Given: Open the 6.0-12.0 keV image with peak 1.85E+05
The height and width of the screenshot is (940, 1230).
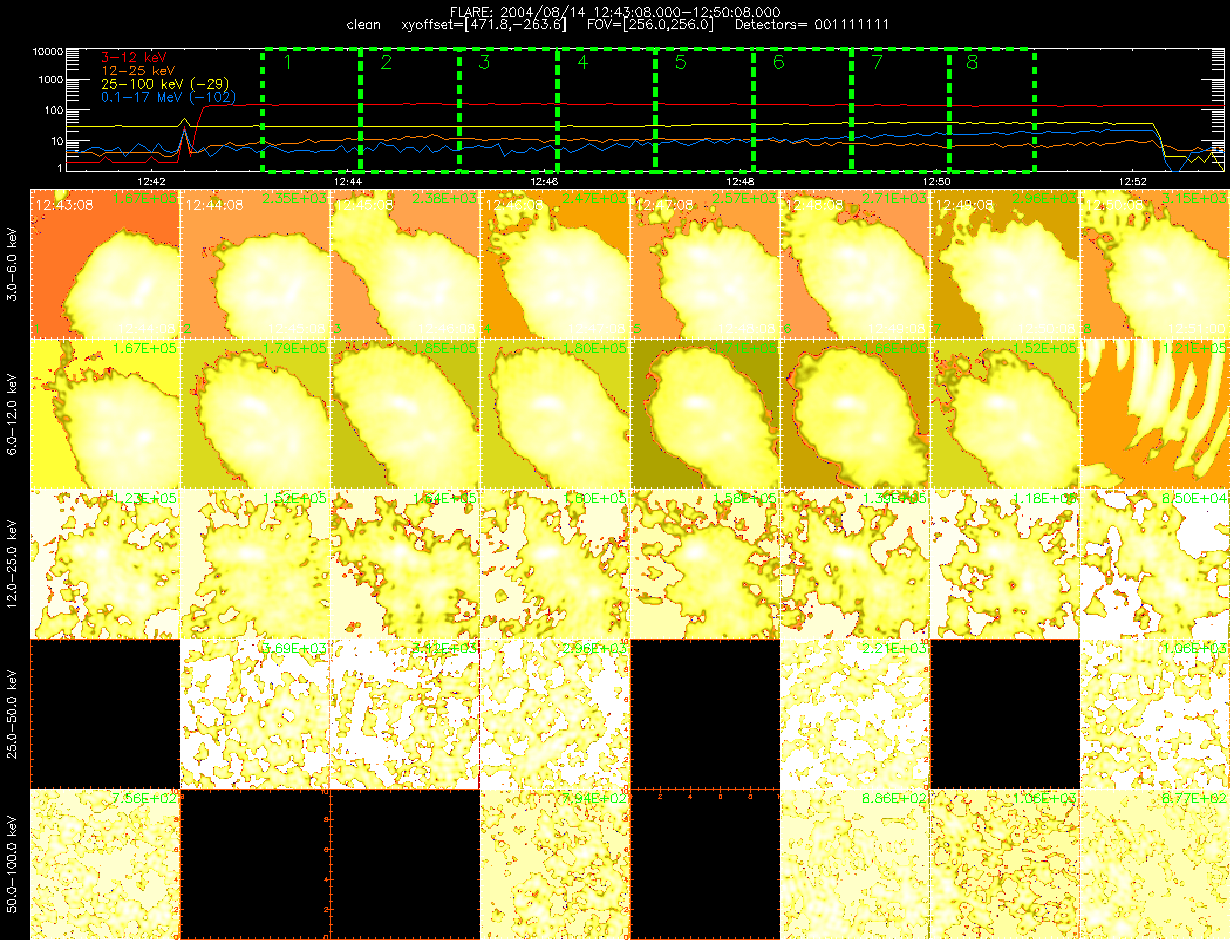Looking at the screenshot, I should click(405, 414).
